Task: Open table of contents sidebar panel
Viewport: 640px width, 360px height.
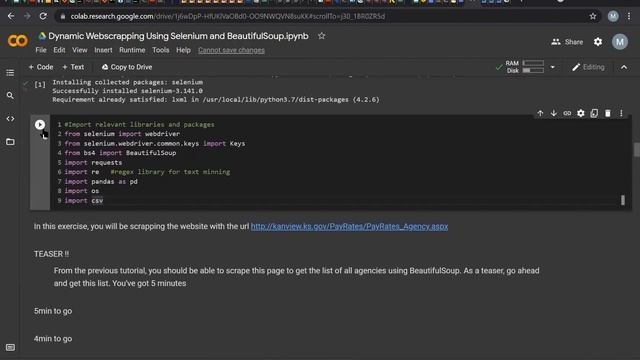Action: [10, 73]
